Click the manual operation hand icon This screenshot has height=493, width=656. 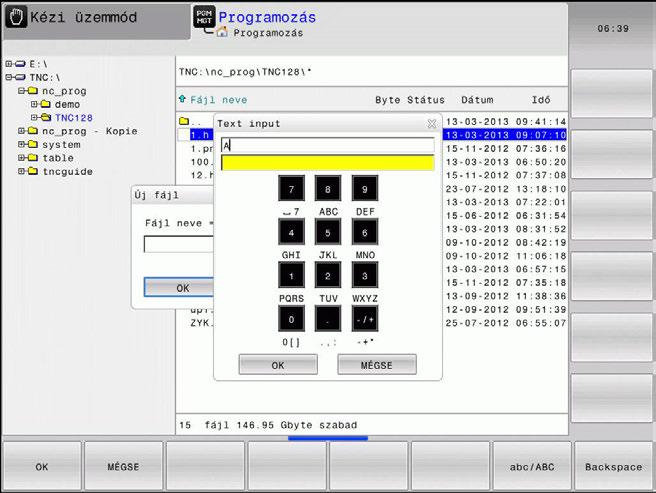click(16, 17)
